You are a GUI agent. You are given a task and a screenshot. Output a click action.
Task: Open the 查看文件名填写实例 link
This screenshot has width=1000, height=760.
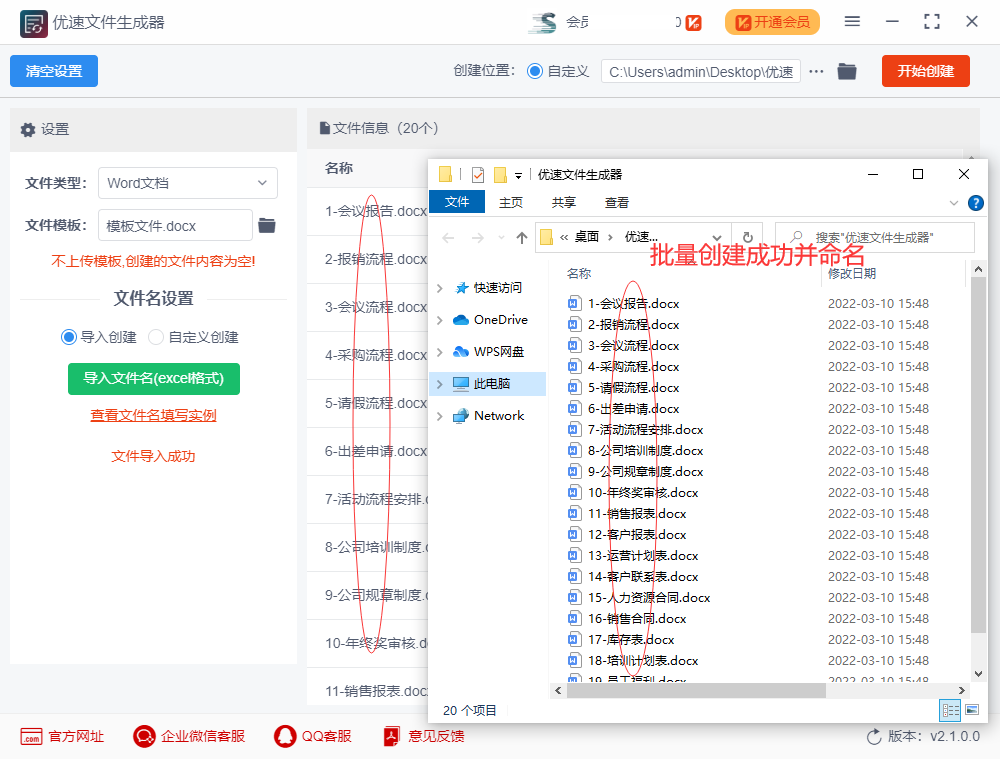pyautogui.click(x=152, y=415)
